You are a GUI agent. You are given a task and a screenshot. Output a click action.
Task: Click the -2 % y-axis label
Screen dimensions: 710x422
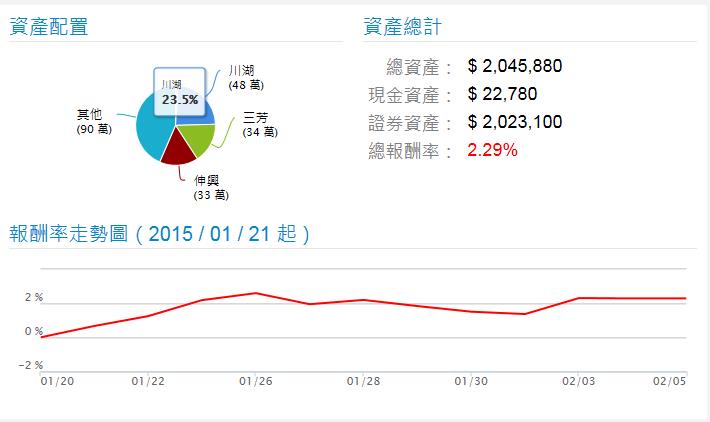[31, 365]
